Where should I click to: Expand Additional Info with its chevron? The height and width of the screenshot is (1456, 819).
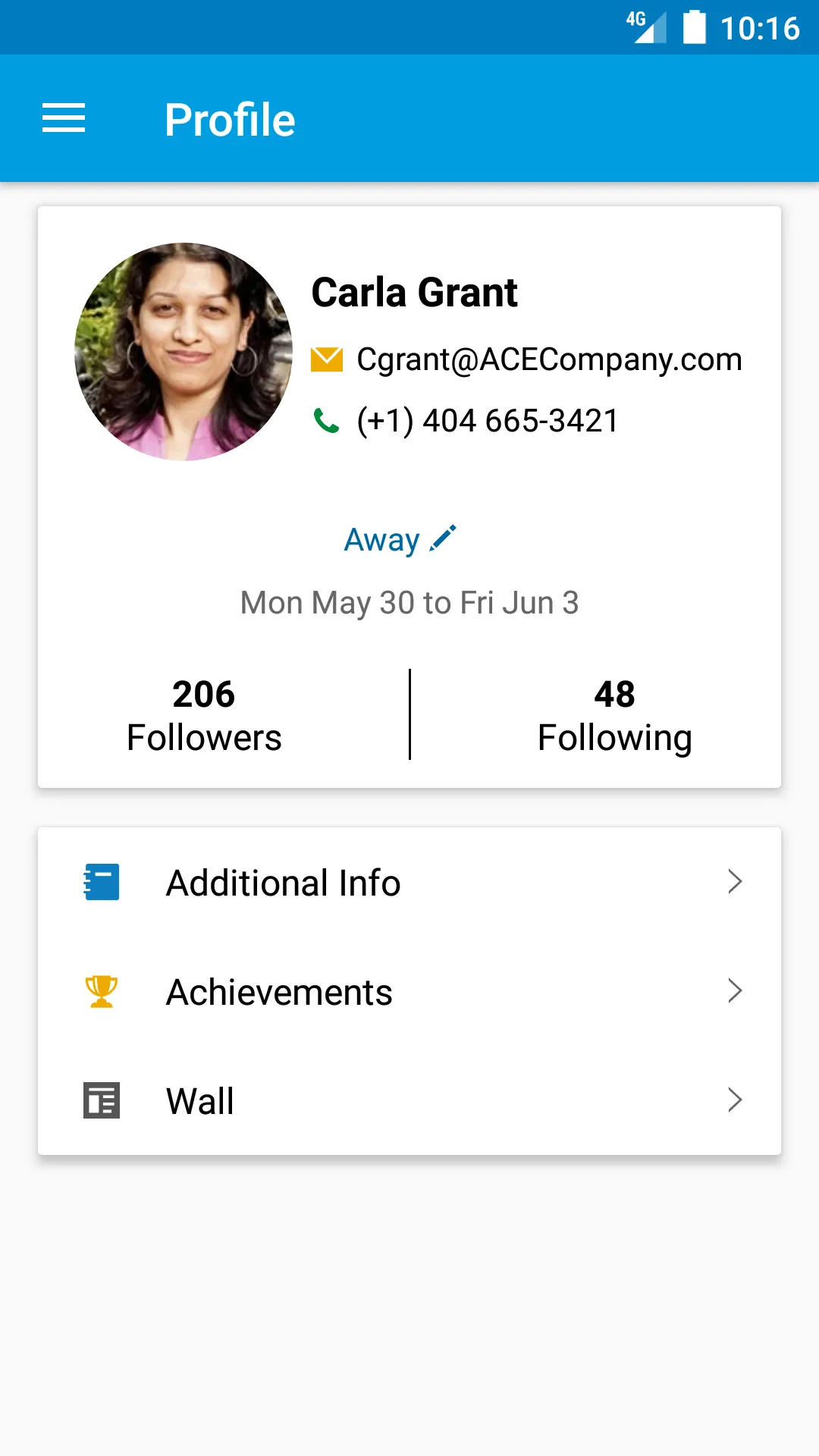click(x=734, y=882)
